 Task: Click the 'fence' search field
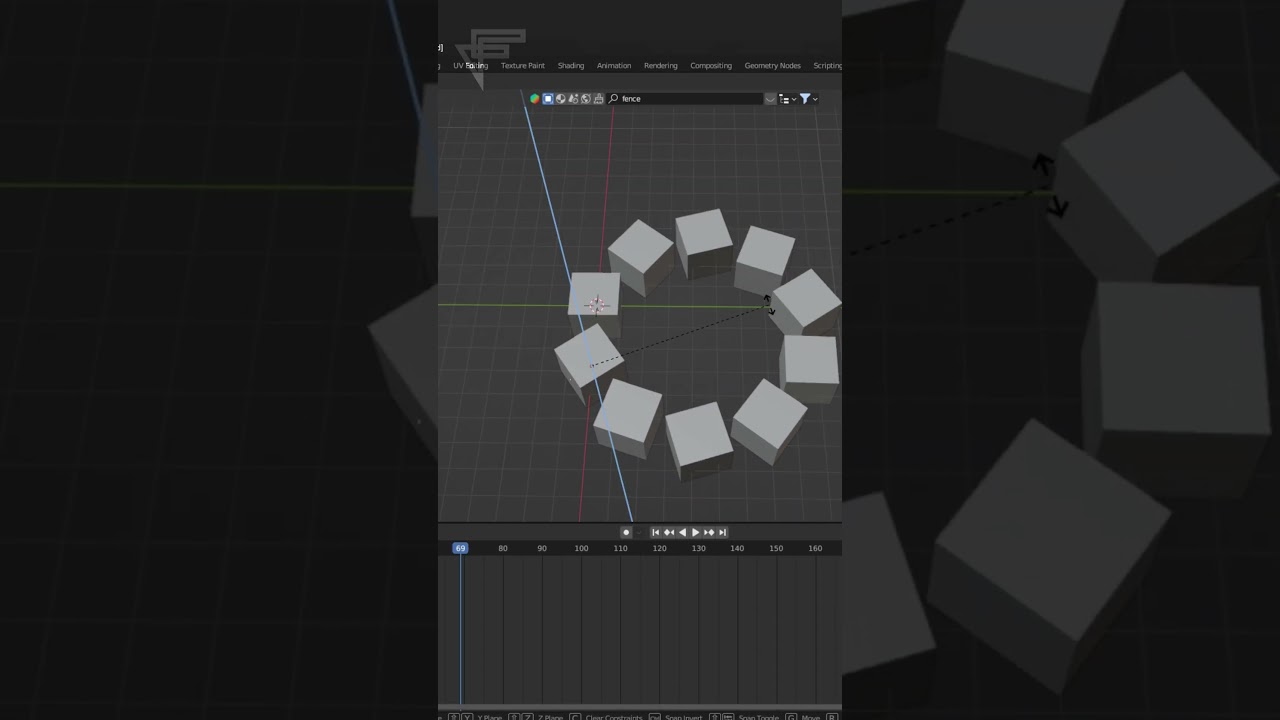click(x=685, y=99)
